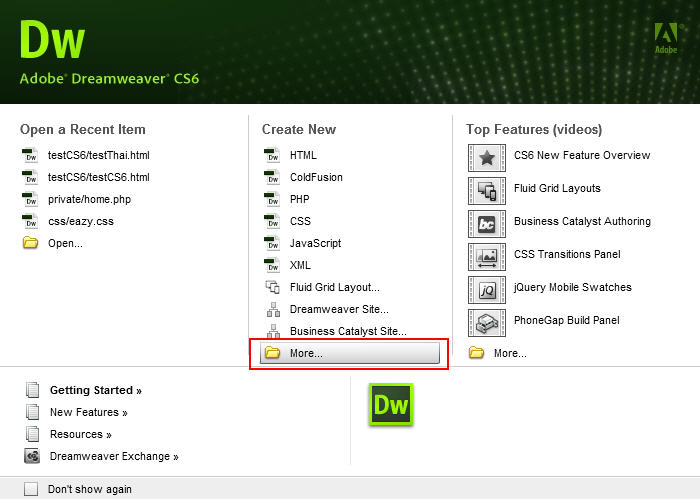Click the home.php file icon
Image resolution: width=700 pixels, height=499 pixels.
pyautogui.click(x=30, y=199)
